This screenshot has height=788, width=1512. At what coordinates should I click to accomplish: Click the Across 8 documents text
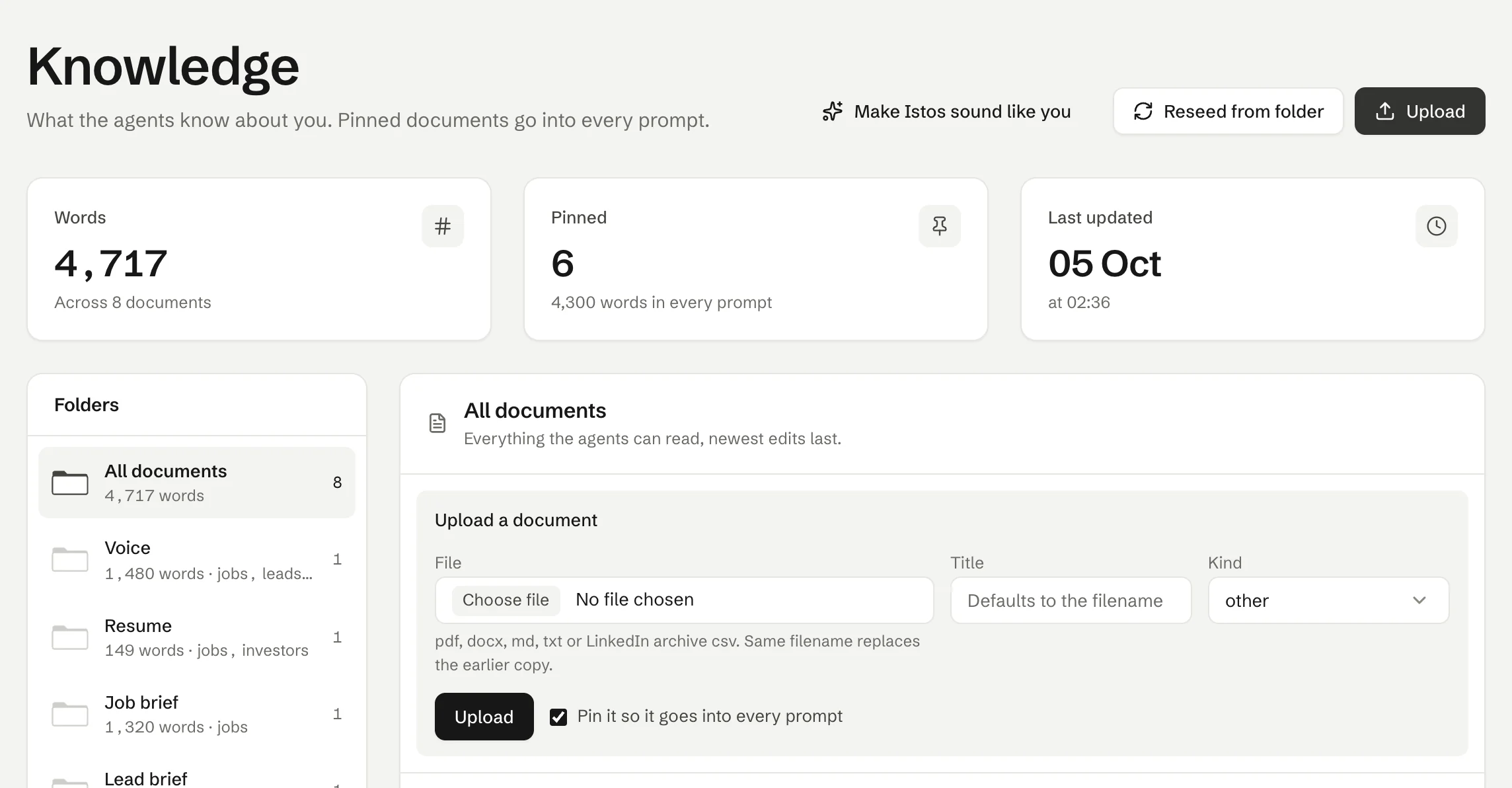(132, 302)
